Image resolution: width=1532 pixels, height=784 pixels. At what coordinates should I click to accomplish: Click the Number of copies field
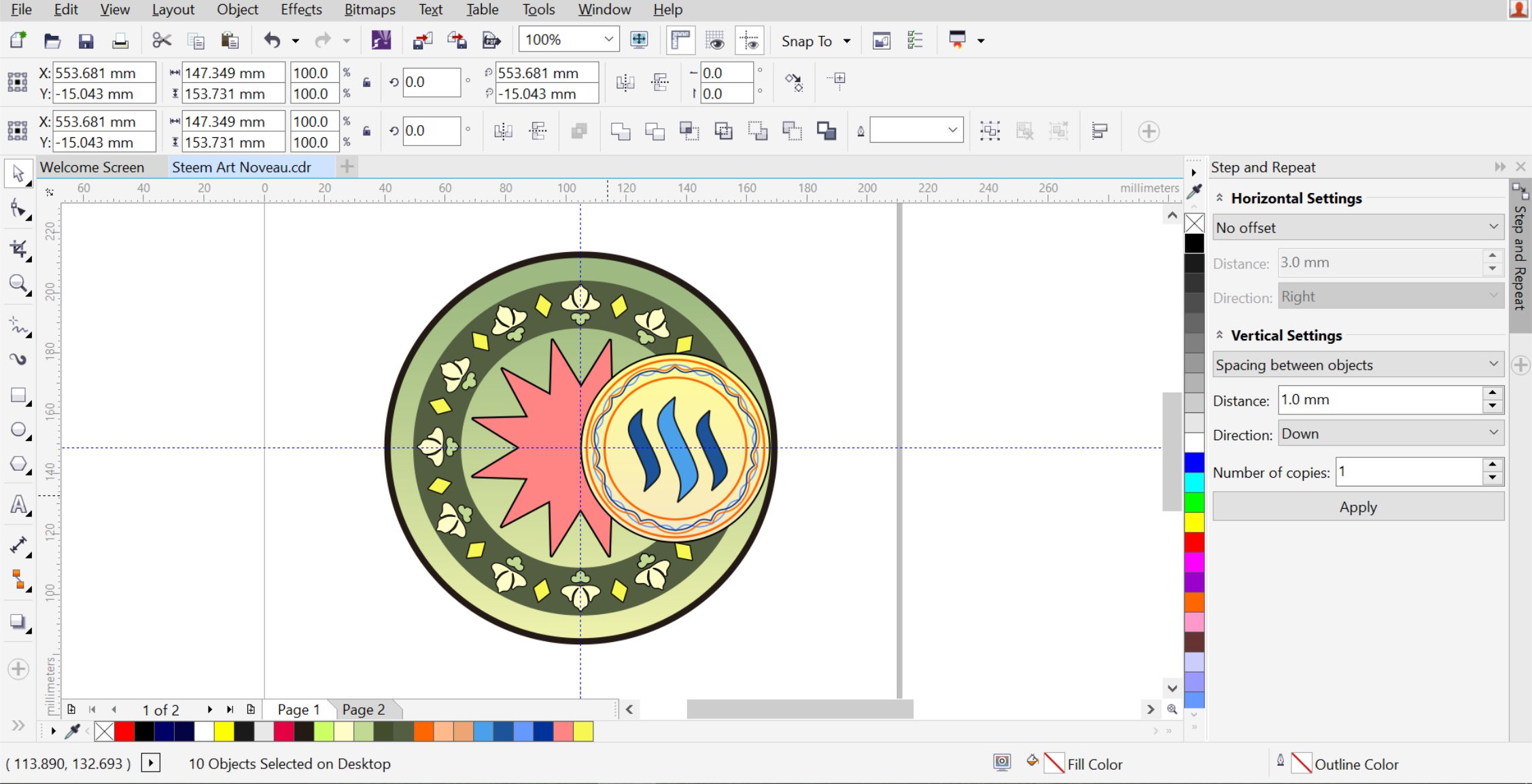pyautogui.click(x=1409, y=471)
